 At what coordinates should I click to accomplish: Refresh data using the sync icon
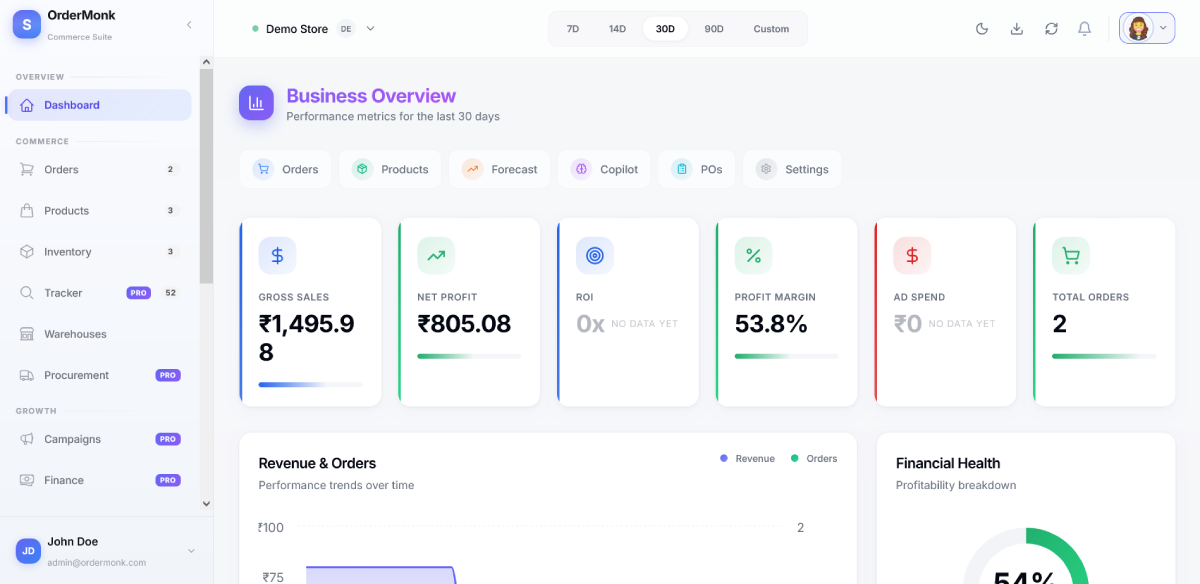(x=1051, y=28)
